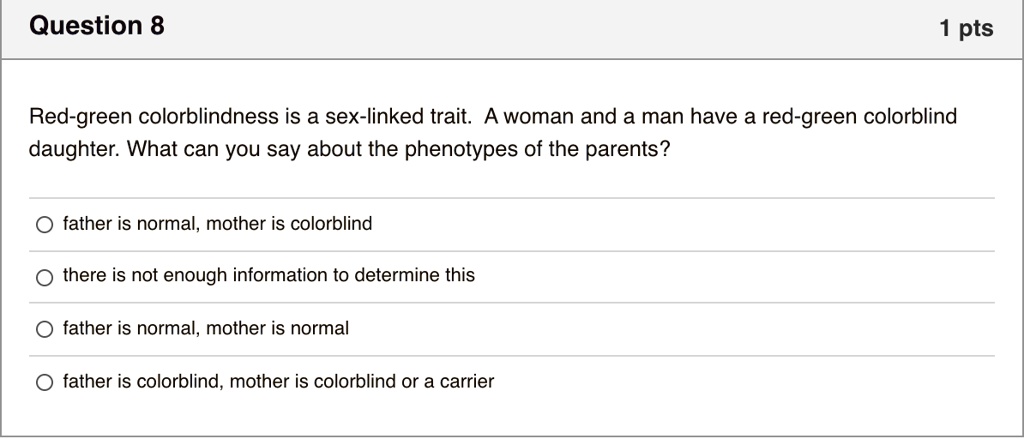The height and width of the screenshot is (439, 1024).
Task: Click the text 'there is not enough information to determine this'
Action: click(x=268, y=275)
